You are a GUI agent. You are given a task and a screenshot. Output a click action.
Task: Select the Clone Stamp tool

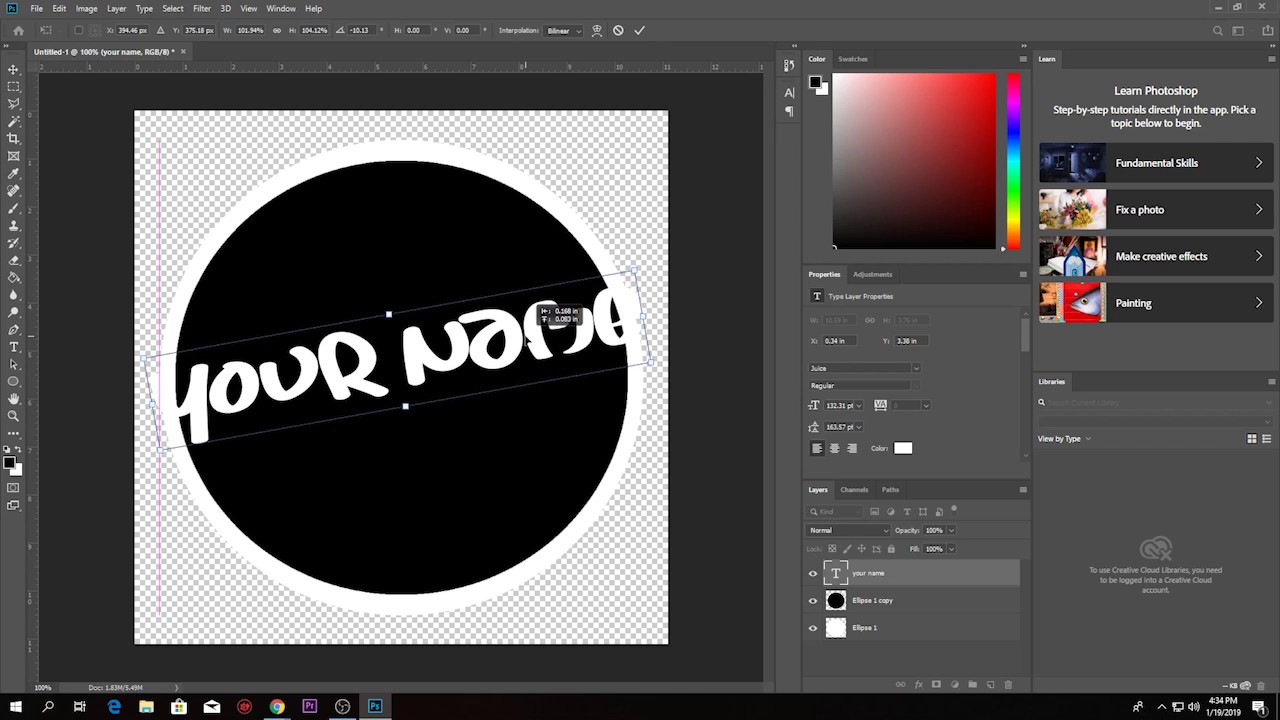point(13,225)
